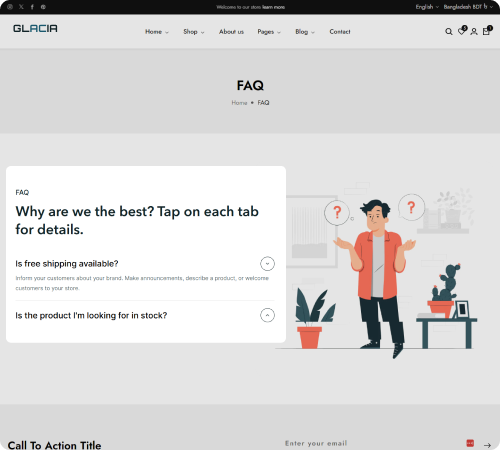Open the shopping cart bag icon
Image resolution: width=500 pixels, height=450 pixels.
tap(487, 31)
